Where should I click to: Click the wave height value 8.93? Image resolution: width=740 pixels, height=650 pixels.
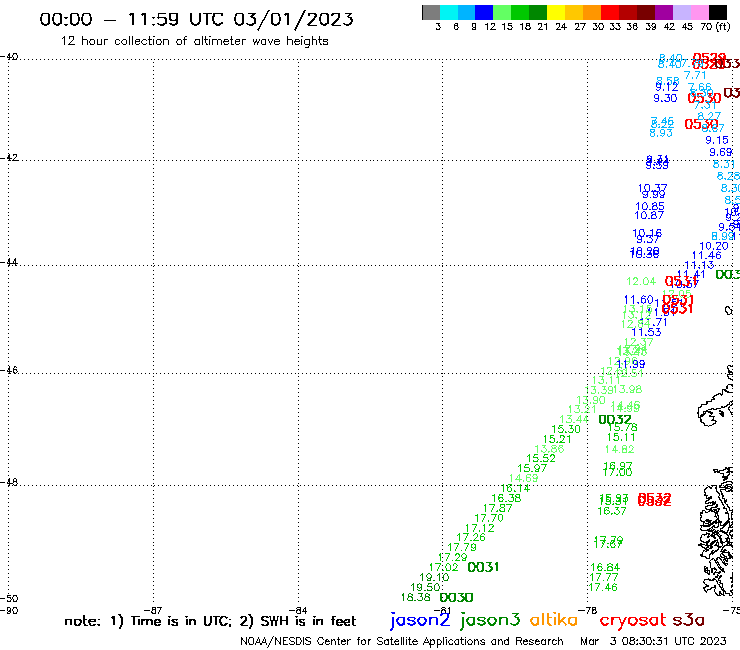tap(661, 133)
